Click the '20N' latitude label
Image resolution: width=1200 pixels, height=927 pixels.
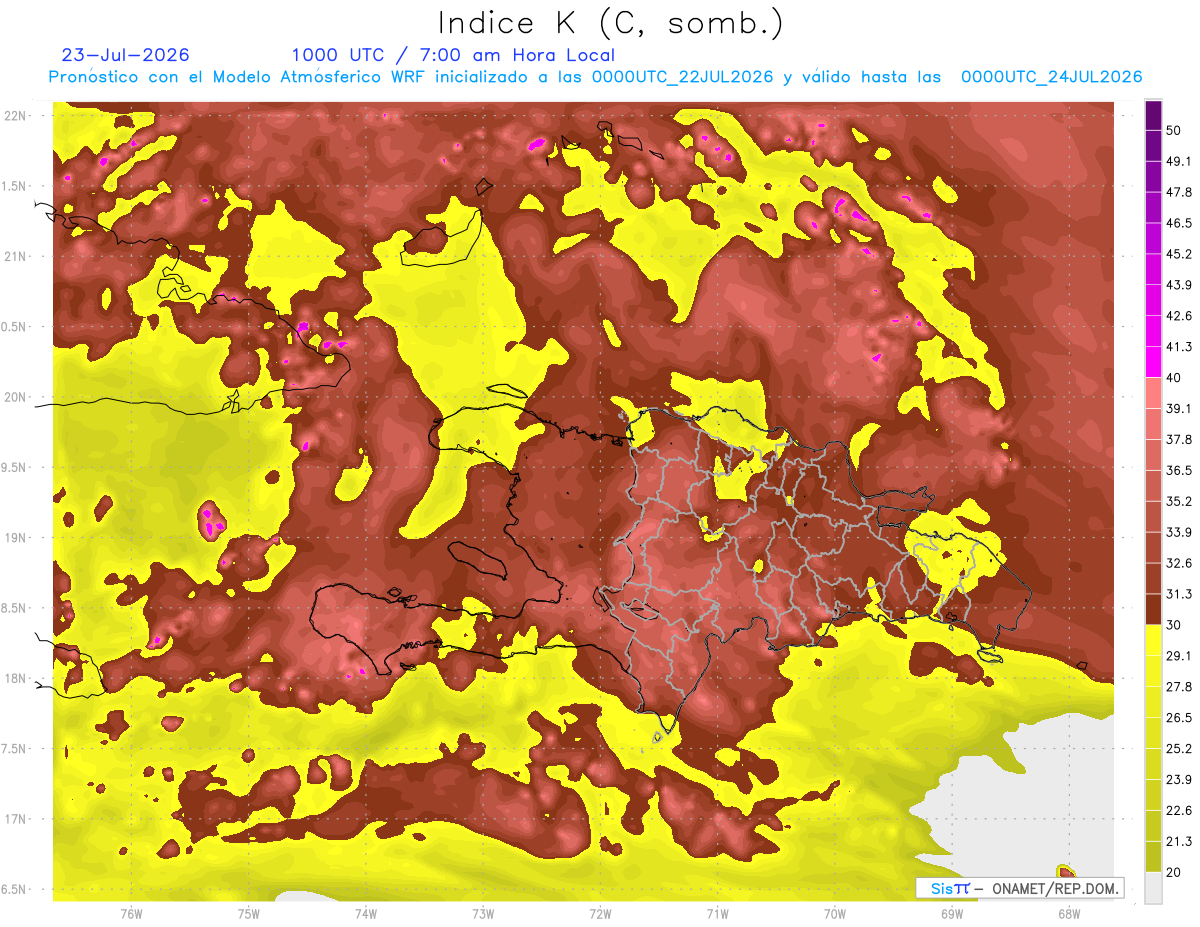[15, 397]
